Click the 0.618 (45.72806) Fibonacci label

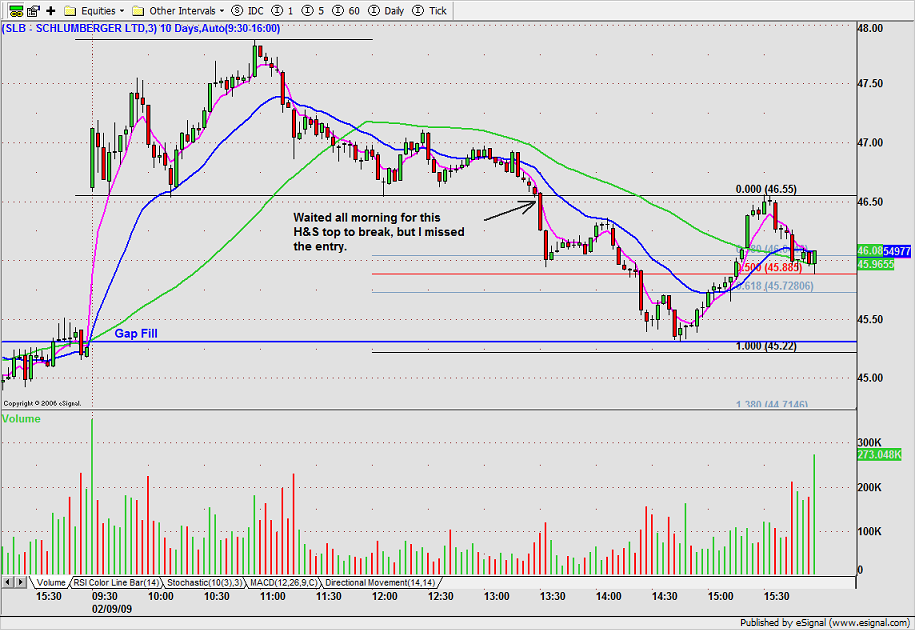(774, 286)
